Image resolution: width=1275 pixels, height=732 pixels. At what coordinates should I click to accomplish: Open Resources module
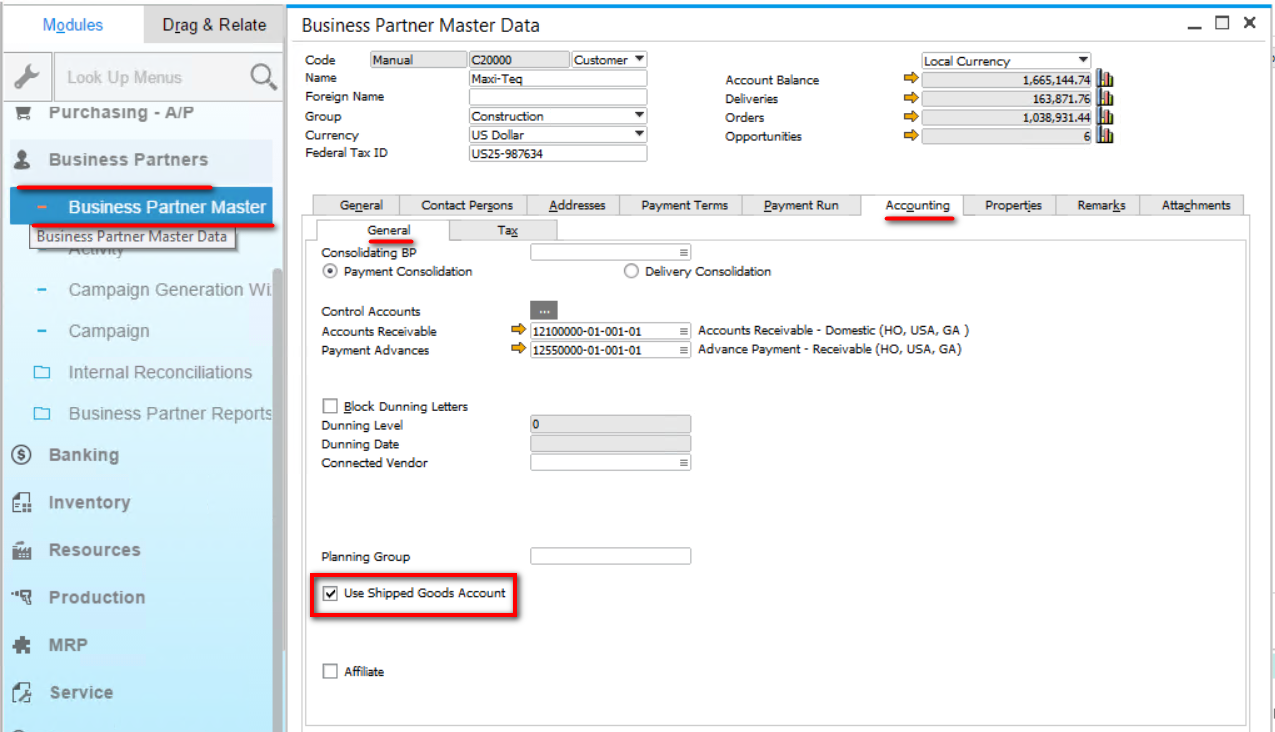tap(94, 550)
